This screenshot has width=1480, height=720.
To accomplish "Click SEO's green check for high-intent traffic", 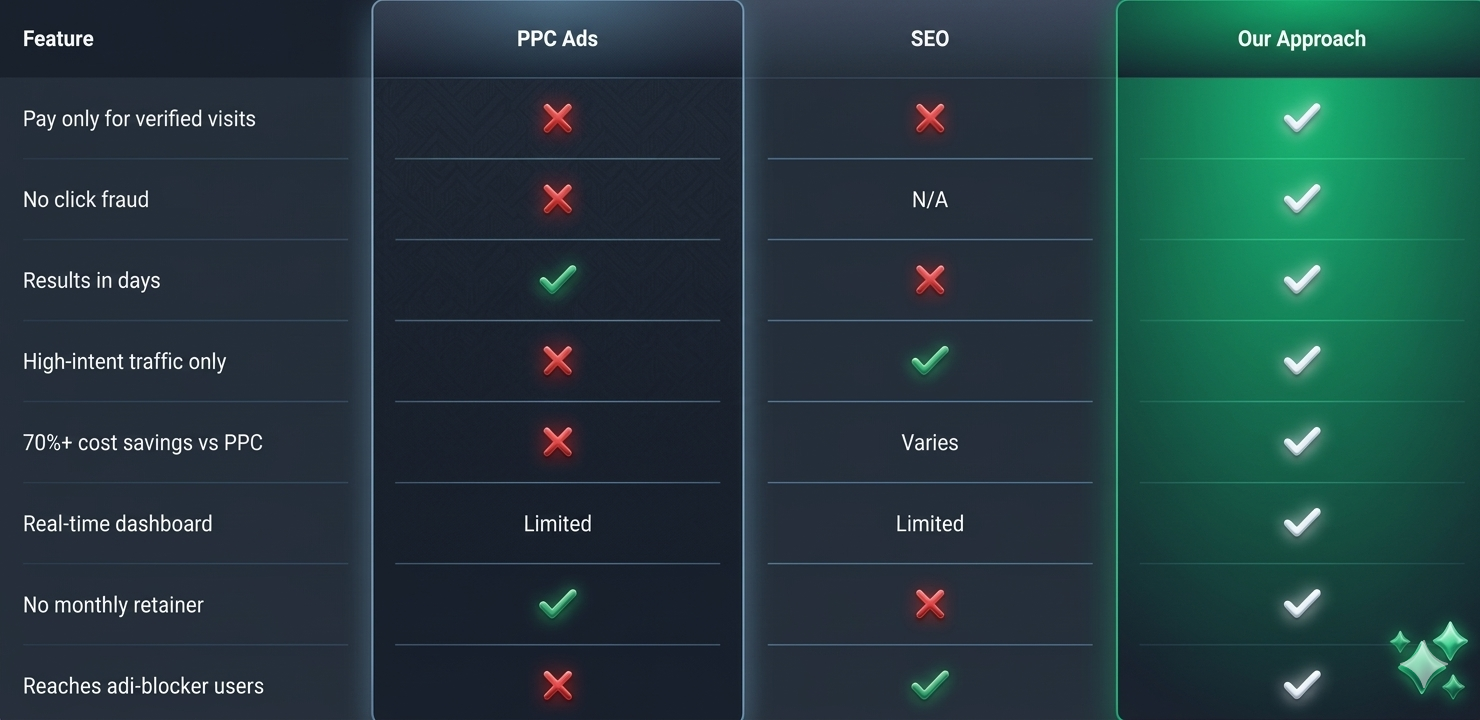I will point(929,361).
